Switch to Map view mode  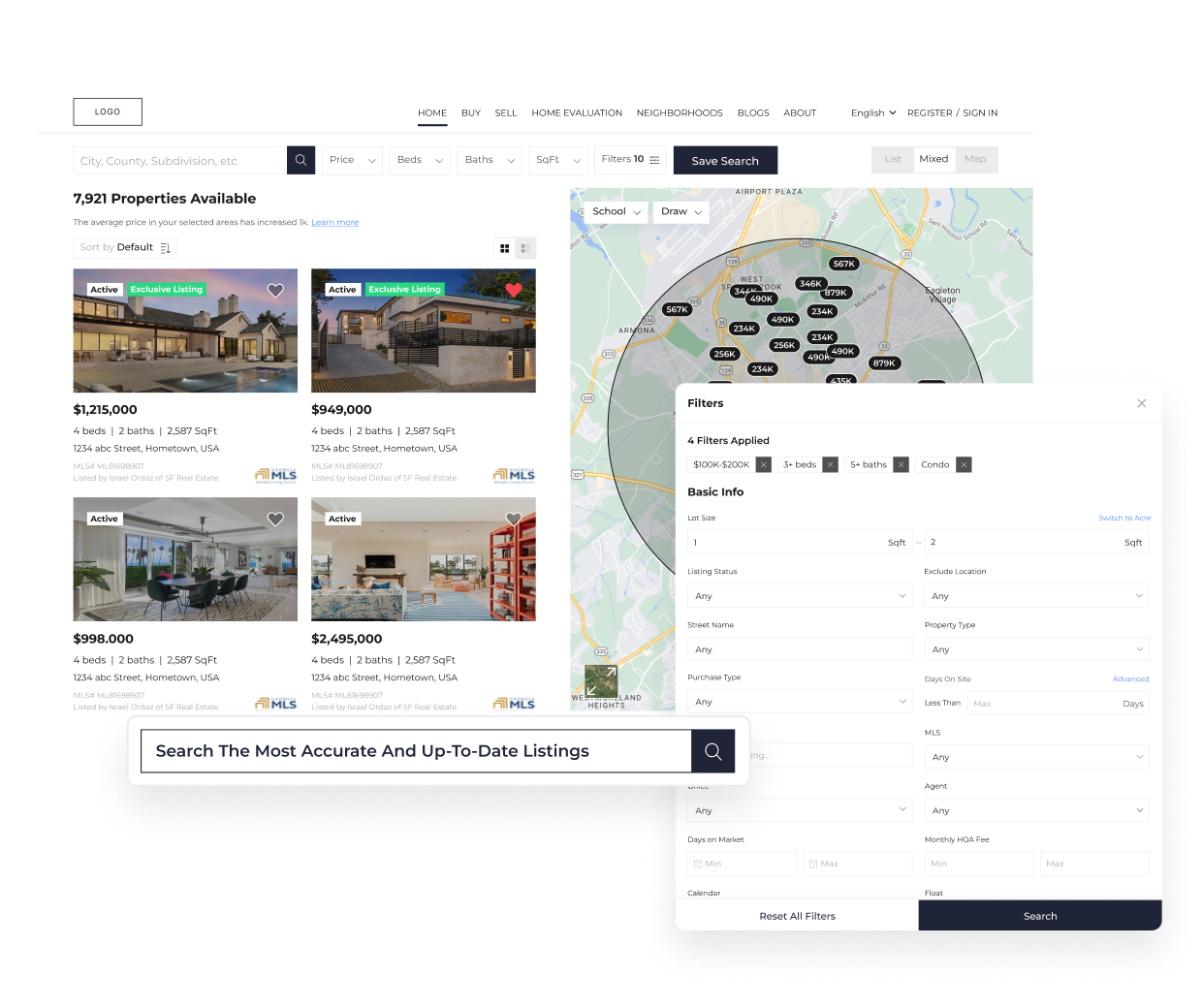[975, 159]
